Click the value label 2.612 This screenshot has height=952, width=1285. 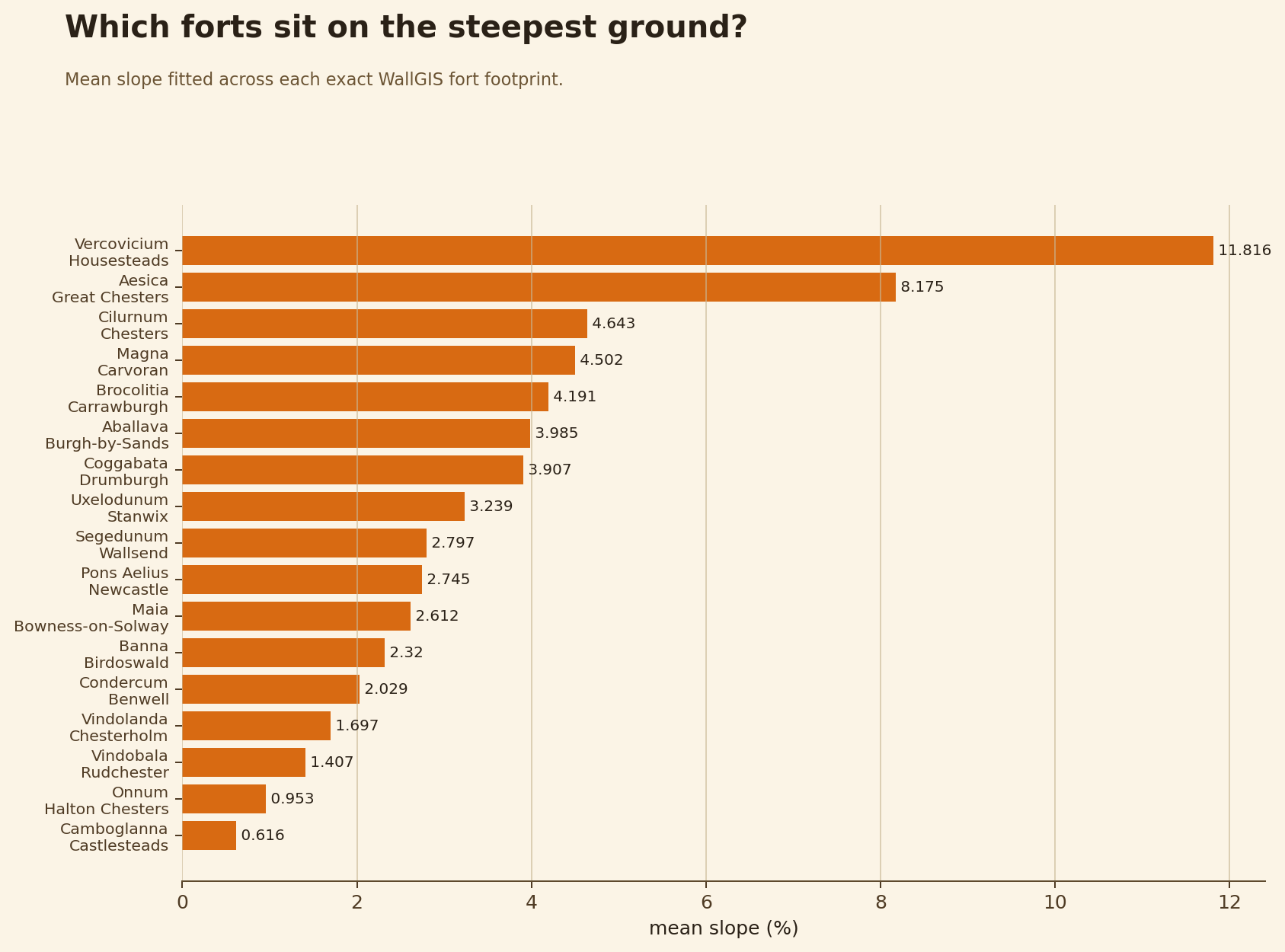coord(437,616)
